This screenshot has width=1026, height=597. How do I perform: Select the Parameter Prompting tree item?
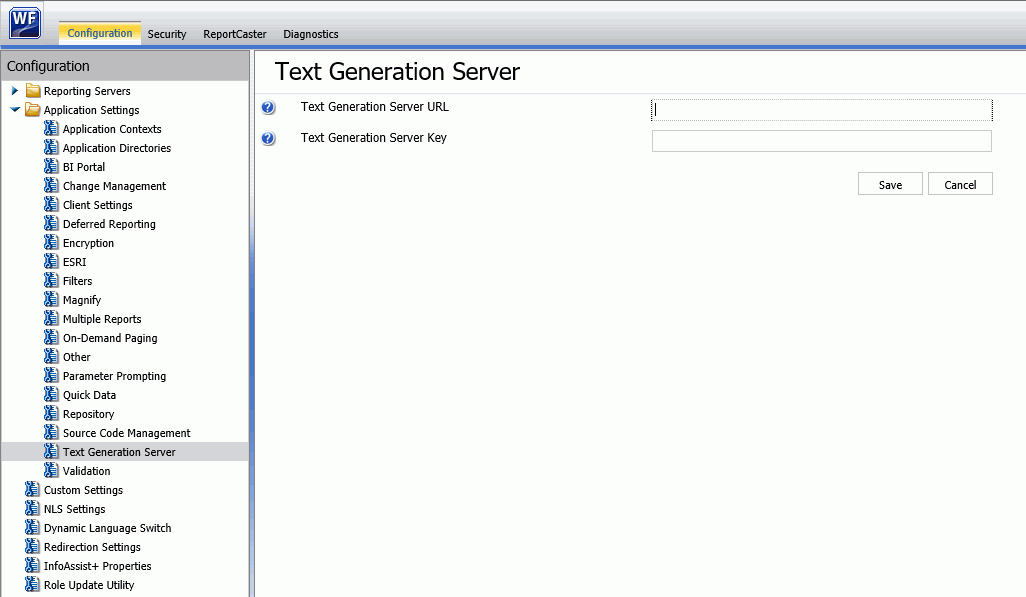pos(115,376)
